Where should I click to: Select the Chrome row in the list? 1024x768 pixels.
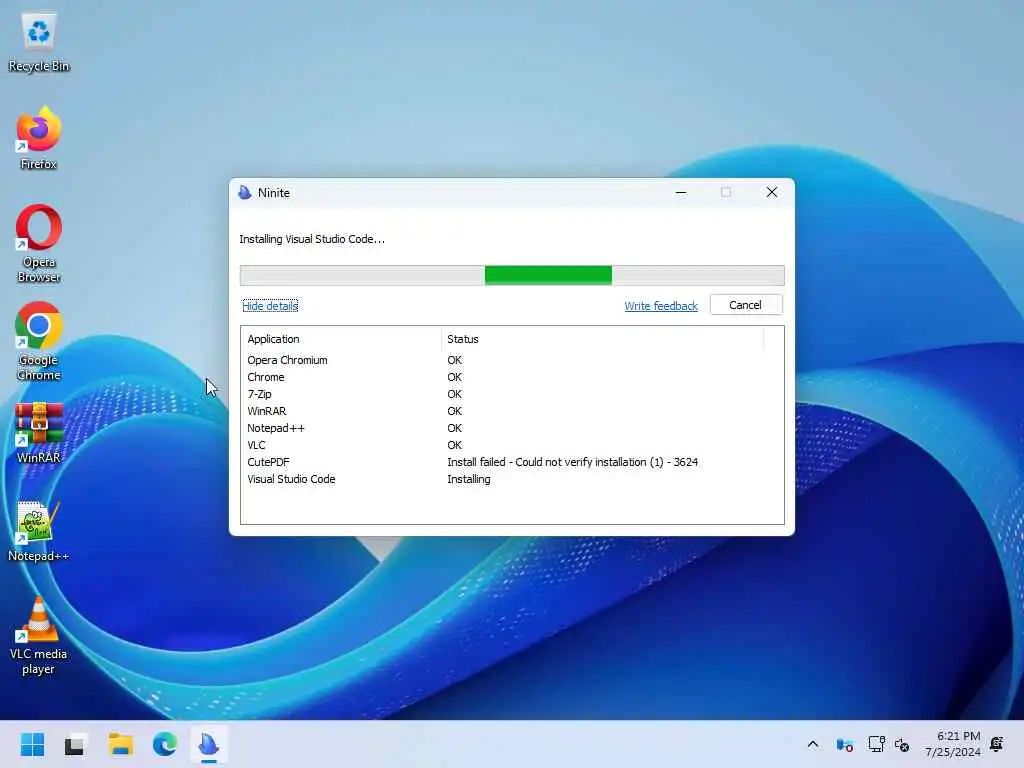pos(512,377)
